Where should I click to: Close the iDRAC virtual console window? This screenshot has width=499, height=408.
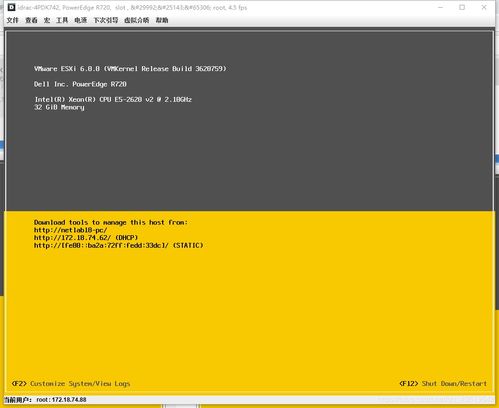484,7
